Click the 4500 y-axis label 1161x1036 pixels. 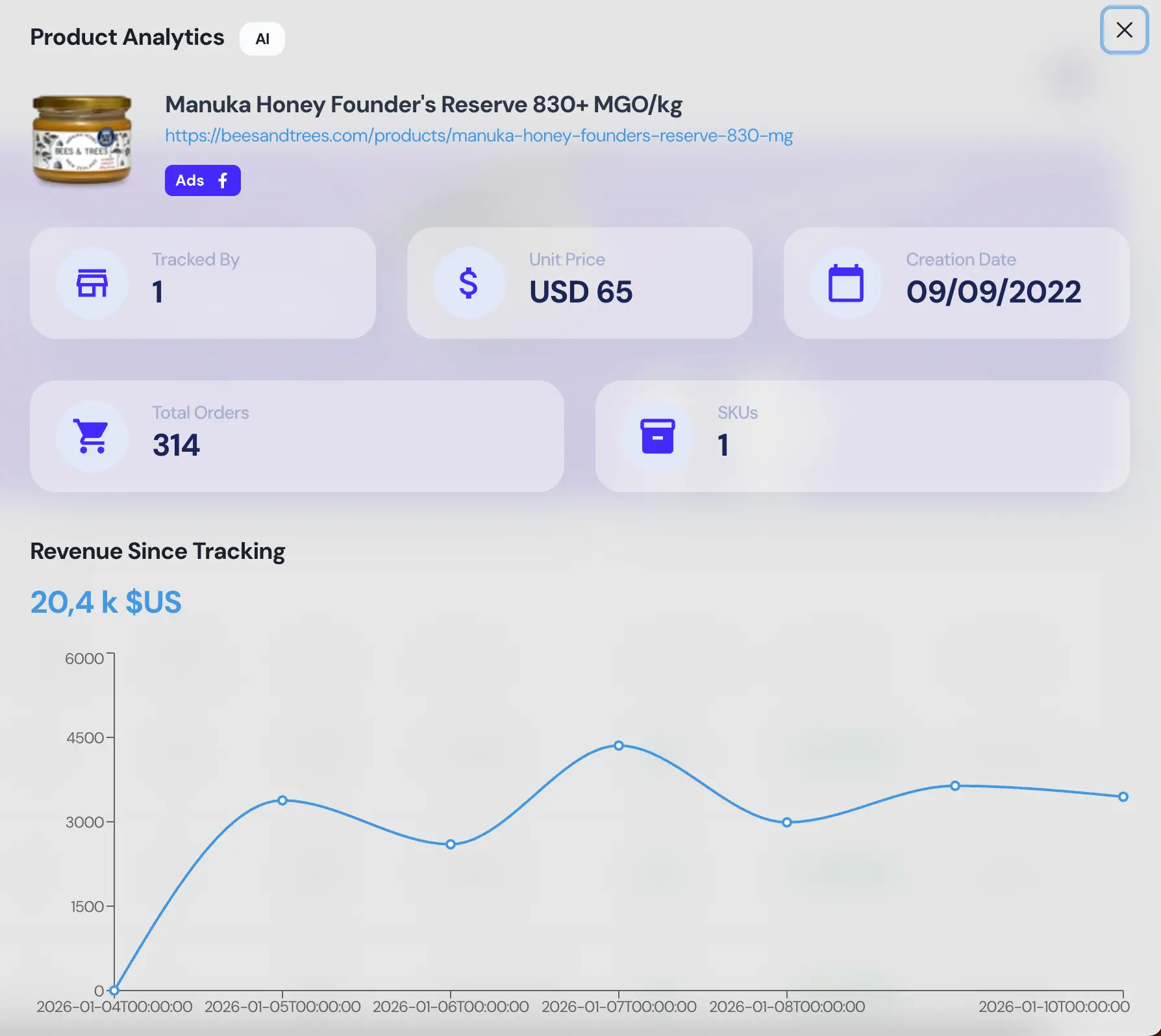coord(85,738)
